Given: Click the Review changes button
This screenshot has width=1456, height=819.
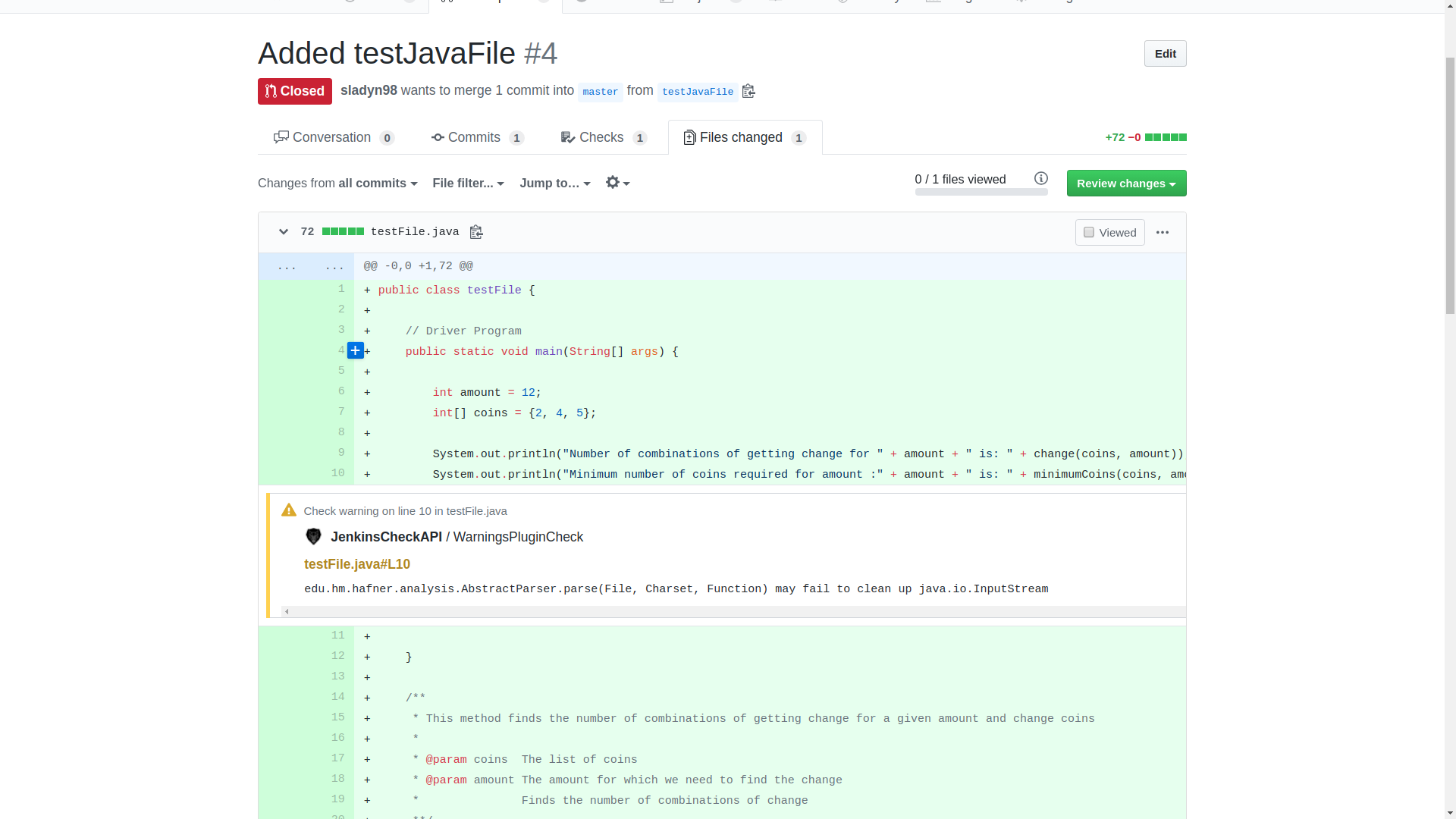Looking at the screenshot, I should pyautogui.click(x=1126, y=184).
